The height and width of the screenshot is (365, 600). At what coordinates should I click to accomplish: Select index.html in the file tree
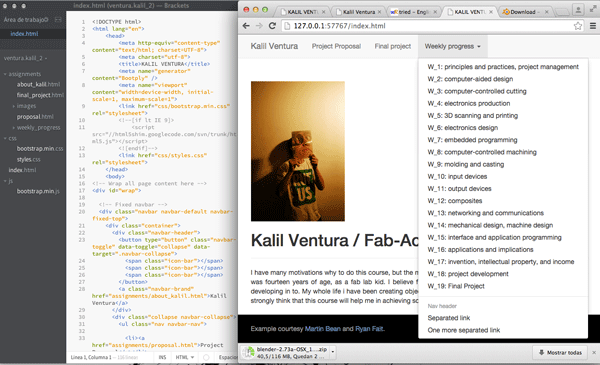22,170
